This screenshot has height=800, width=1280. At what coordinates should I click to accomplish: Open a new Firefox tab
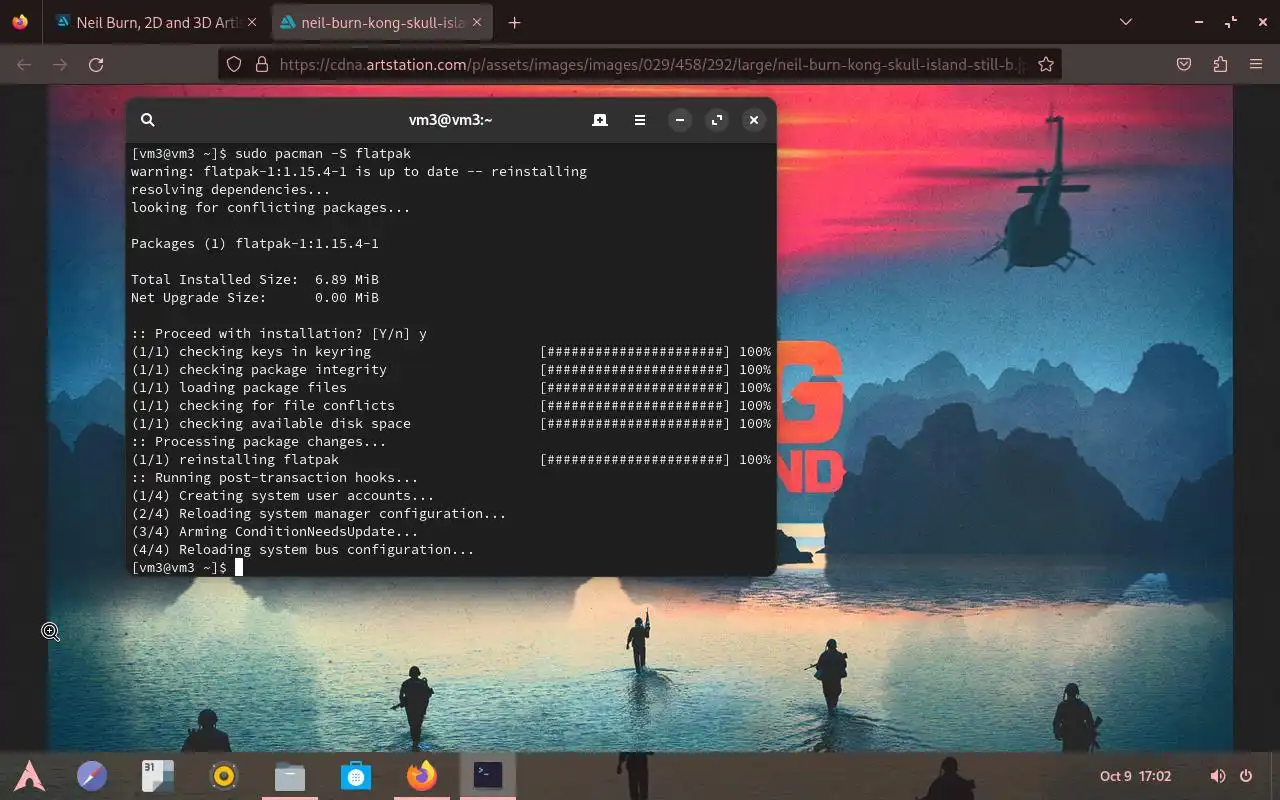pyautogui.click(x=515, y=22)
